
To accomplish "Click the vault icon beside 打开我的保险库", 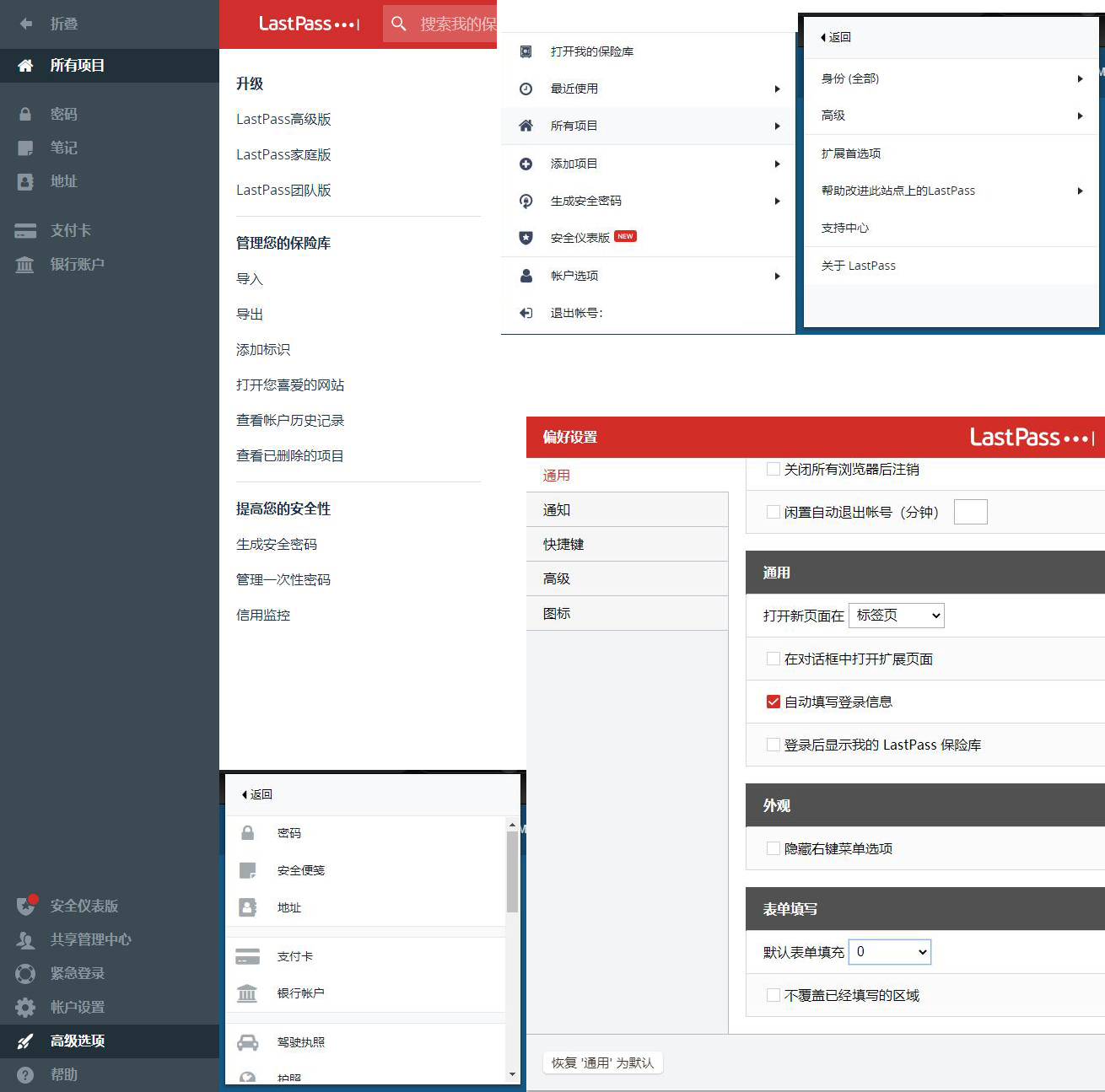I will click(x=526, y=51).
